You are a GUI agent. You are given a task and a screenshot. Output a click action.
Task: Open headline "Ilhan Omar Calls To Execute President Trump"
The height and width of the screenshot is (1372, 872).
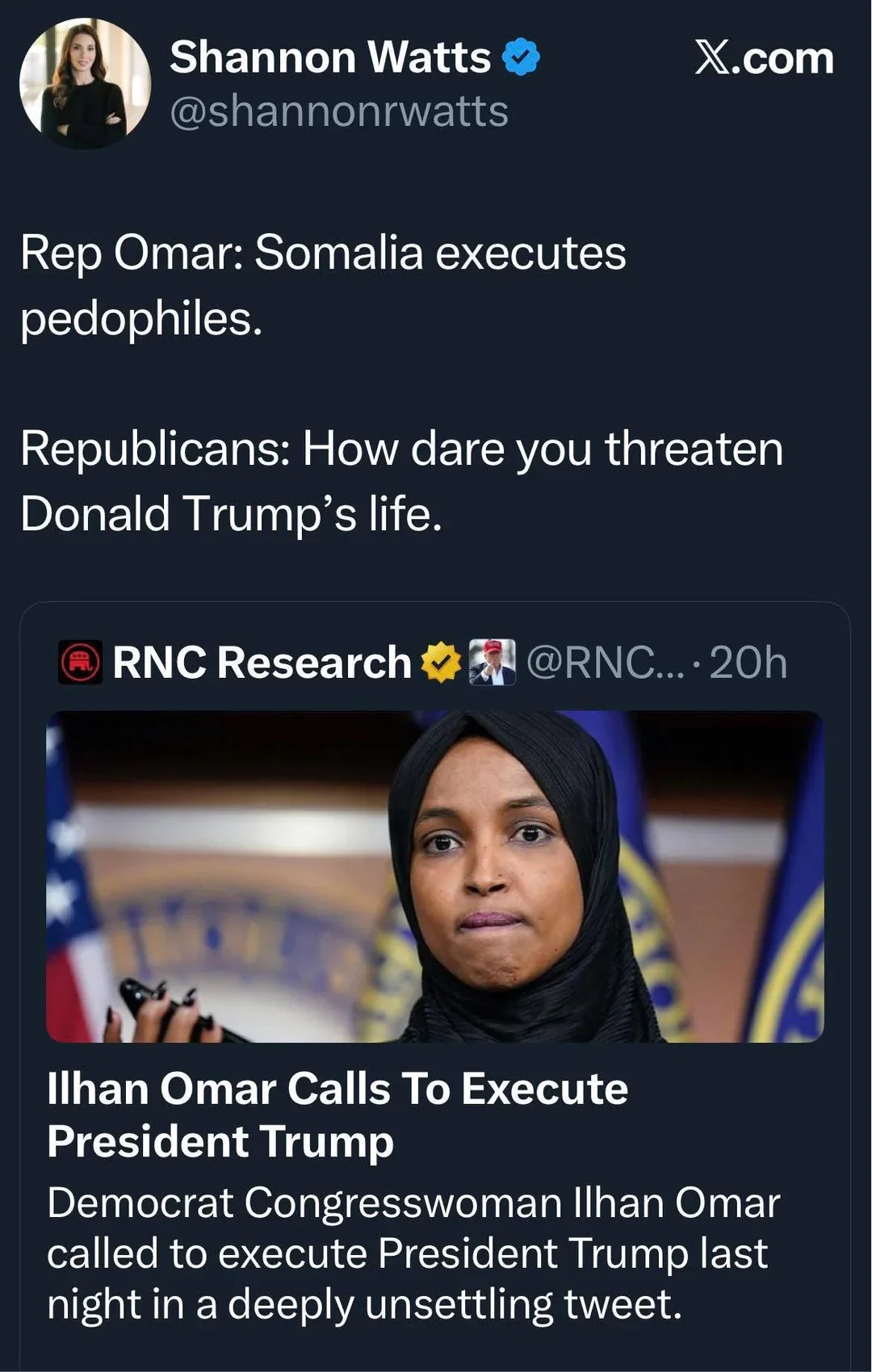click(337, 1115)
